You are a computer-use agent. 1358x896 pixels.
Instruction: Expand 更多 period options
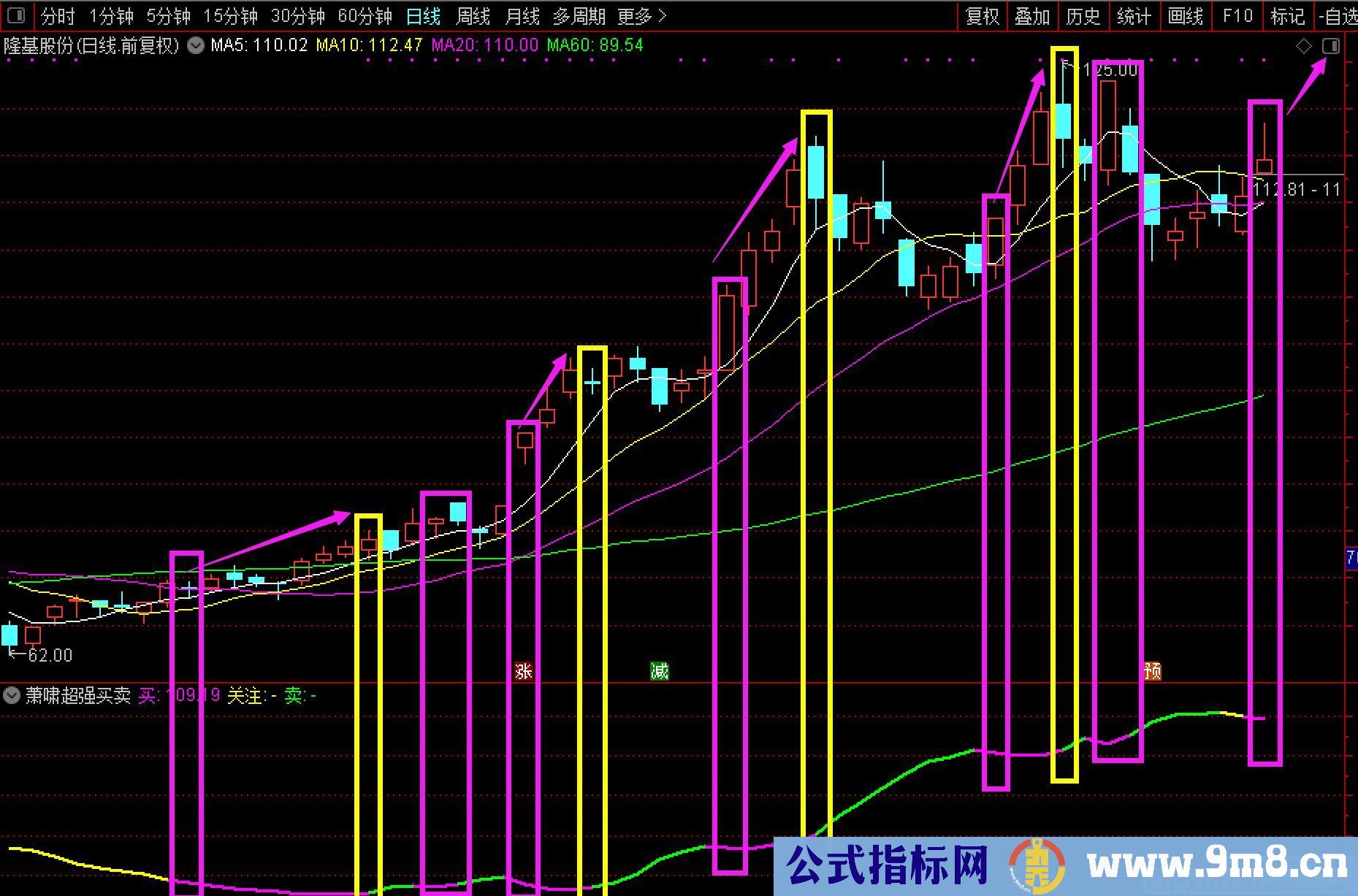(642, 16)
